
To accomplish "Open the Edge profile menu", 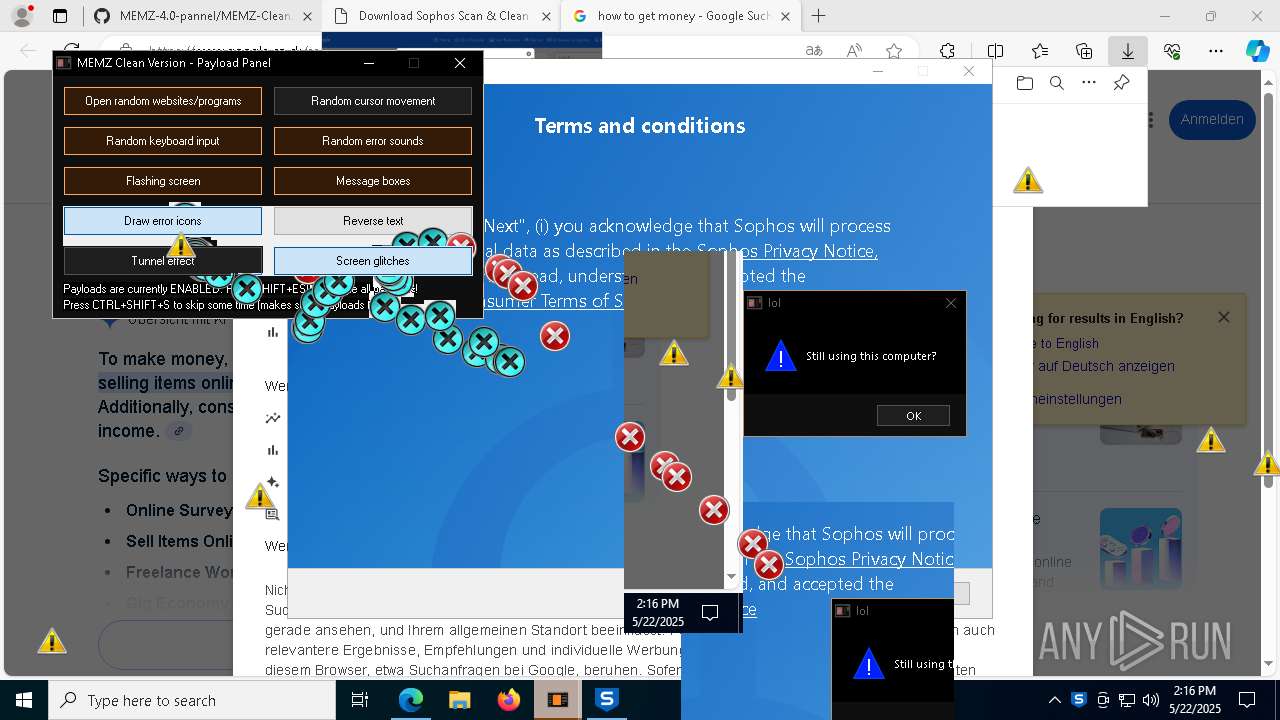I will 22,16.
